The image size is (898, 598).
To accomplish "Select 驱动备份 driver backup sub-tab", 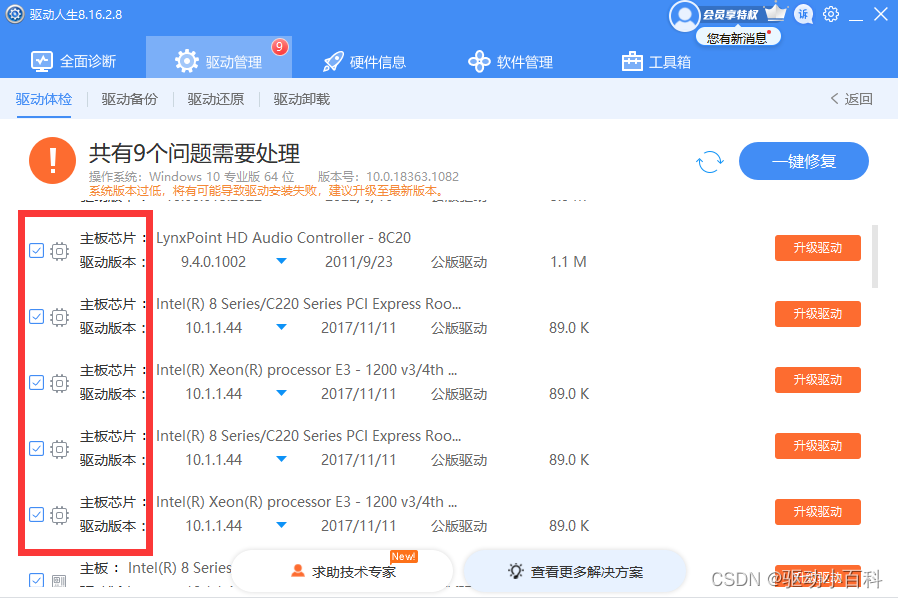I will tap(129, 99).
